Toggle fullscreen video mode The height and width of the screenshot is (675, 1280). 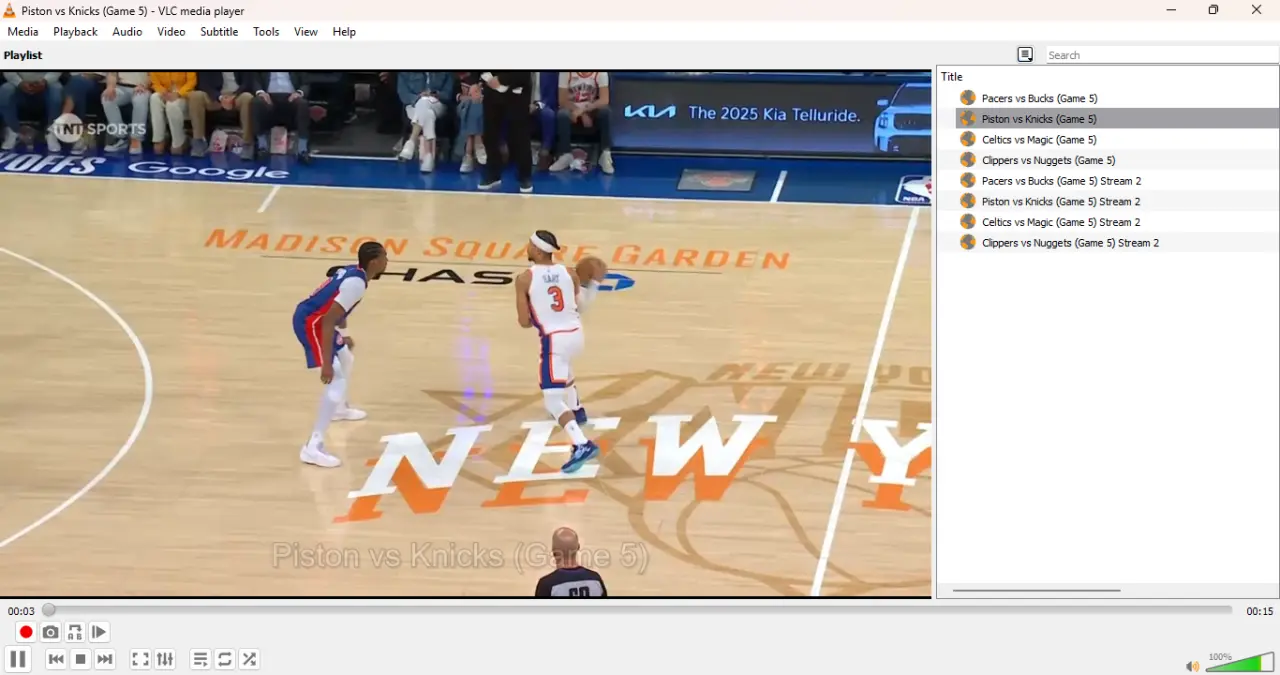click(x=140, y=659)
